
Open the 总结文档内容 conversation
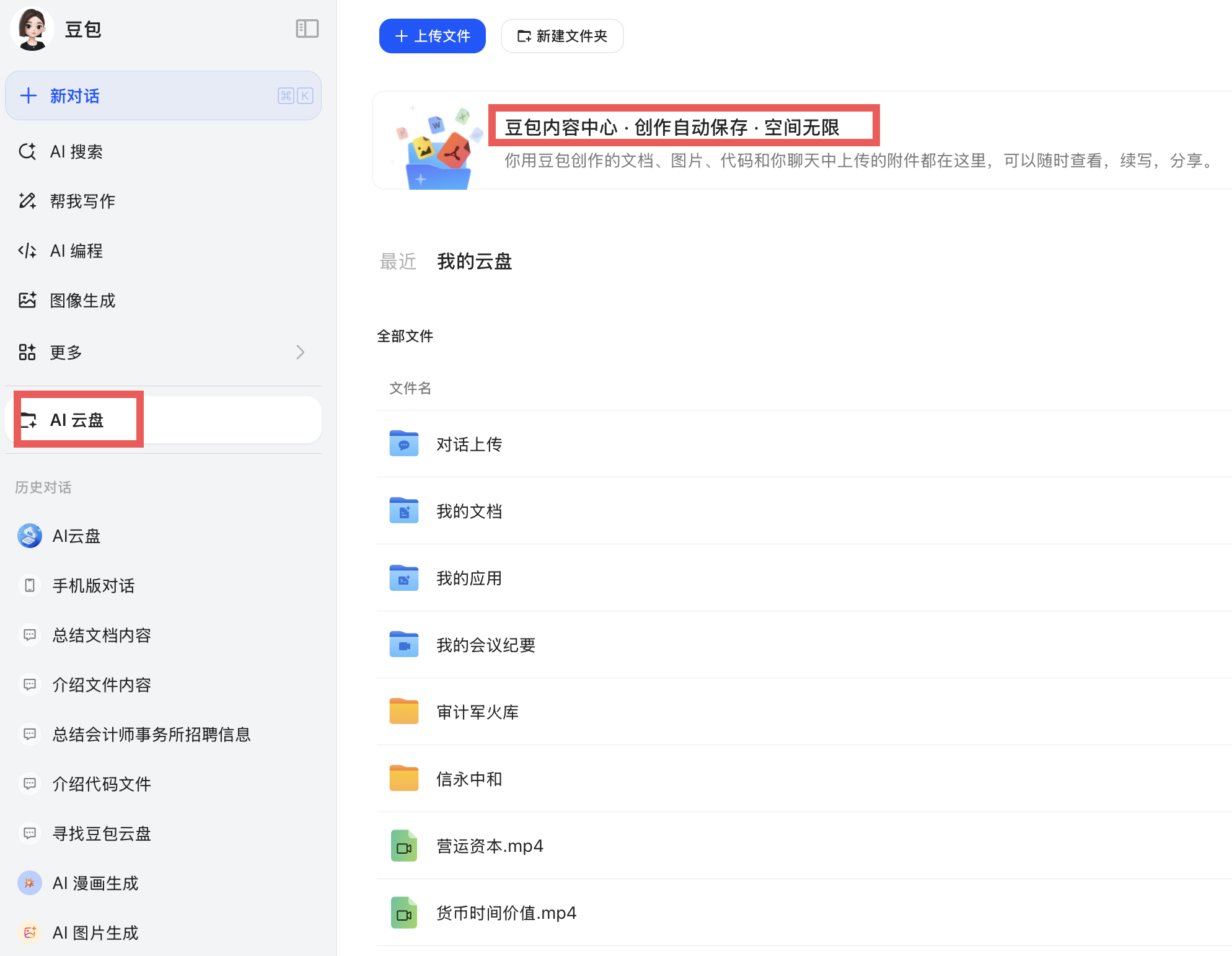[163, 635]
